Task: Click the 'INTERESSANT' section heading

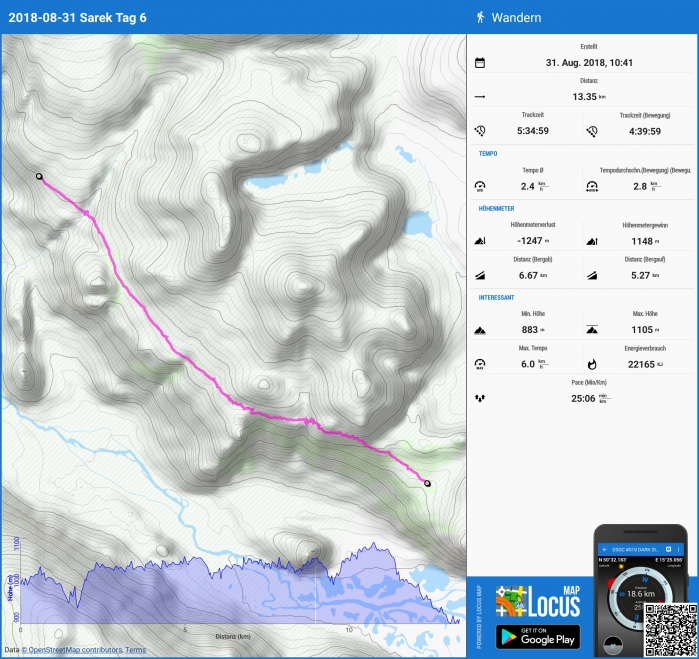Action: point(496,297)
